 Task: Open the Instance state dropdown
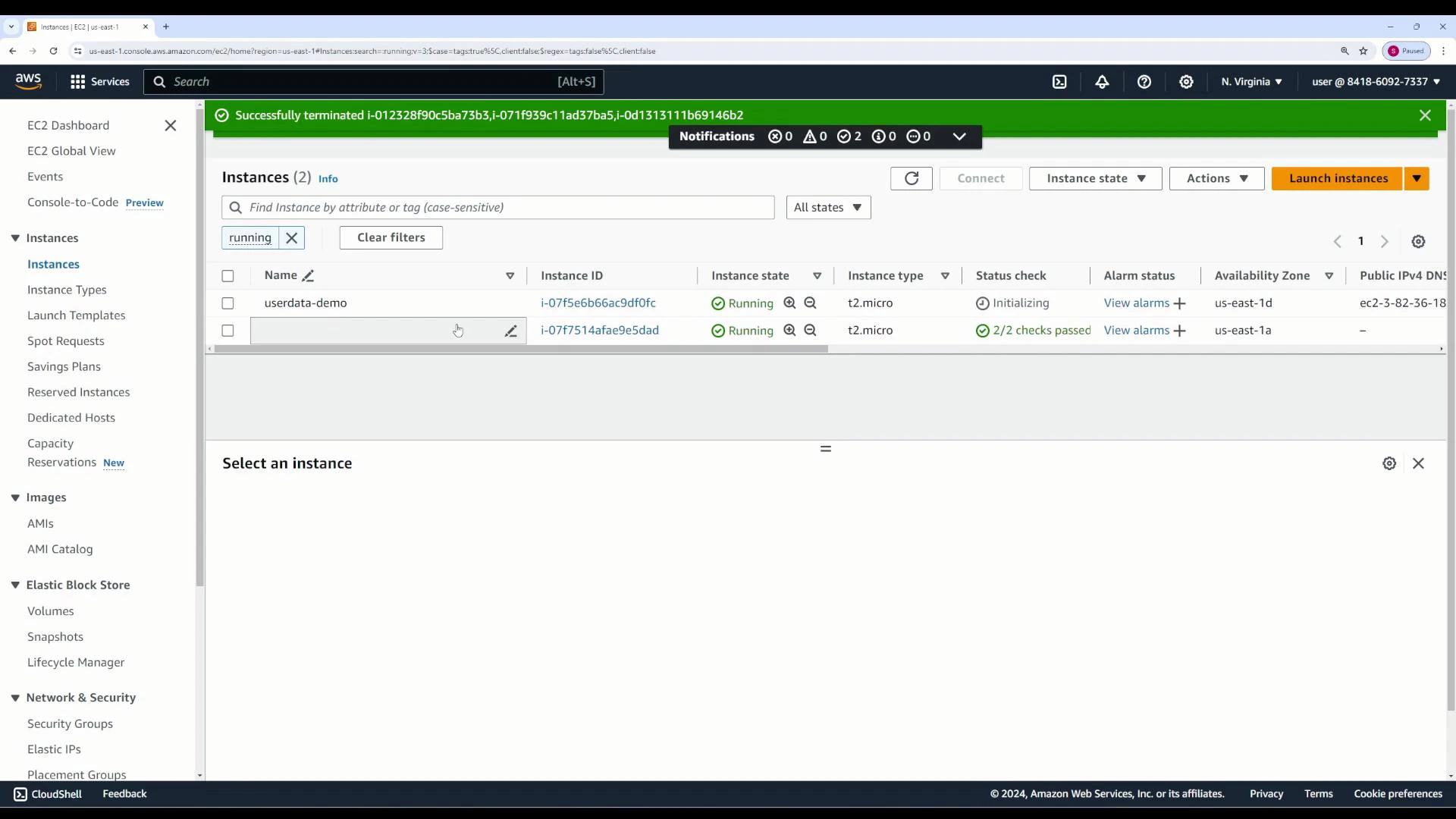(1095, 178)
